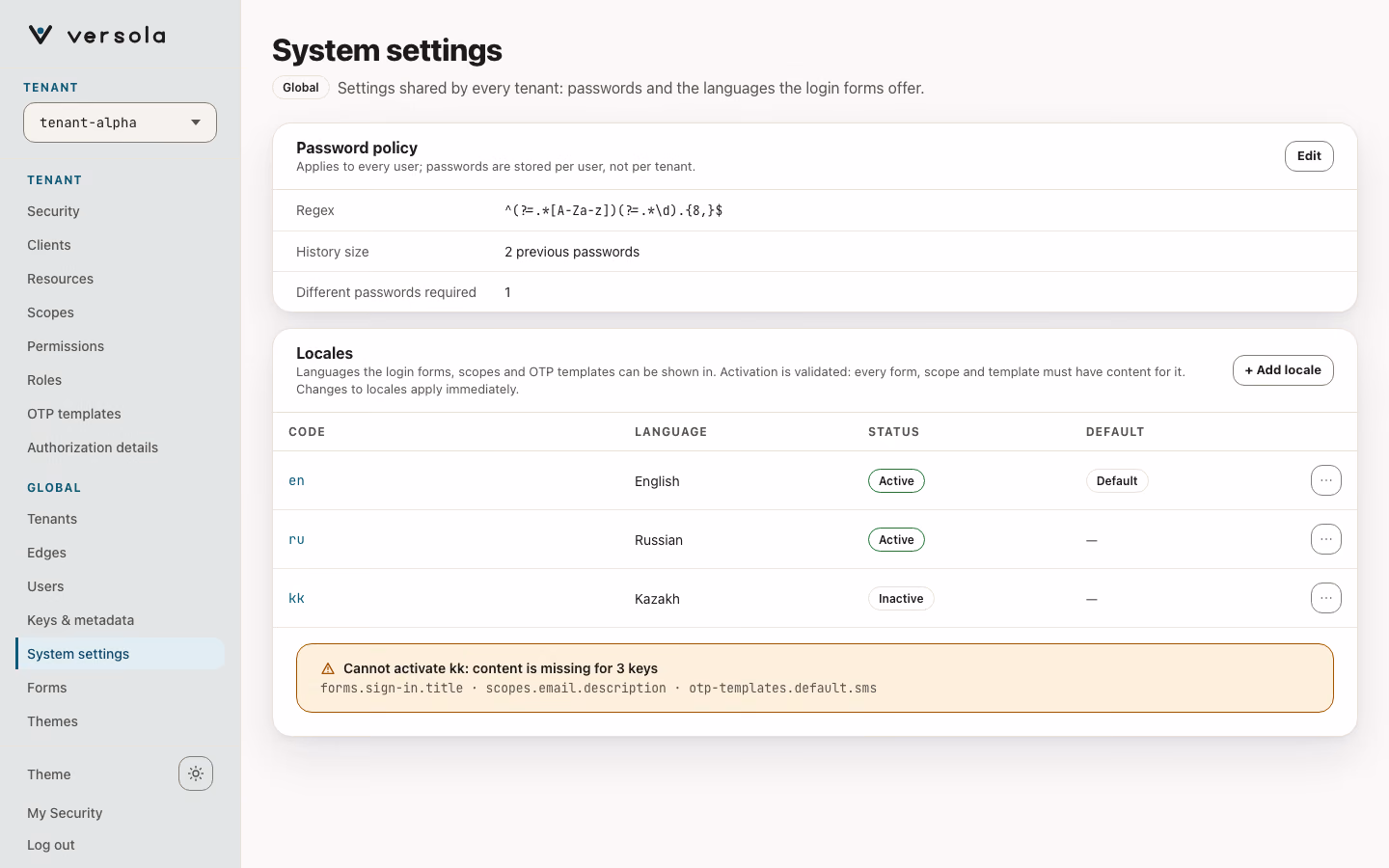Open the tenant-alpha tenant dropdown
This screenshot has width=1389, height=868.
coord(120,122)
